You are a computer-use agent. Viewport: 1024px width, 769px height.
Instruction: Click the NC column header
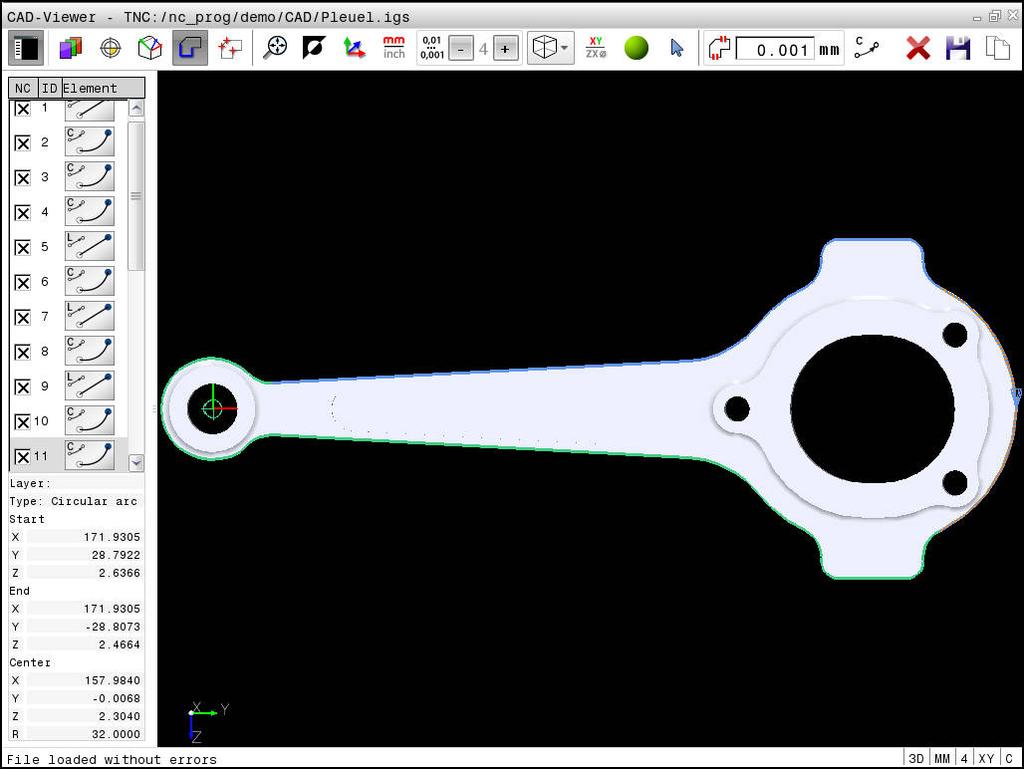point(23,88)
